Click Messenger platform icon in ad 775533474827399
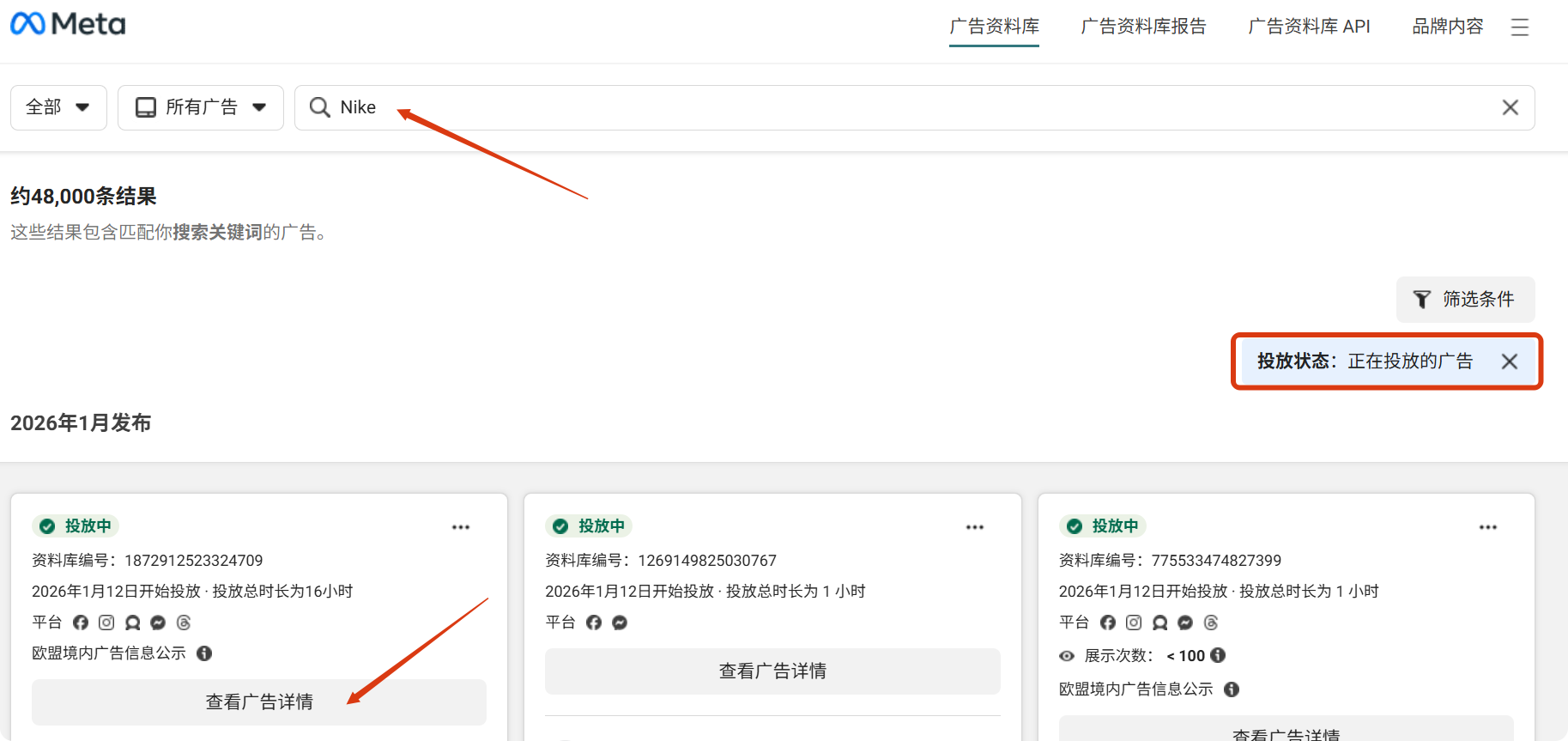Screen dimensions: 1568x741 (x=1185, y=623)
